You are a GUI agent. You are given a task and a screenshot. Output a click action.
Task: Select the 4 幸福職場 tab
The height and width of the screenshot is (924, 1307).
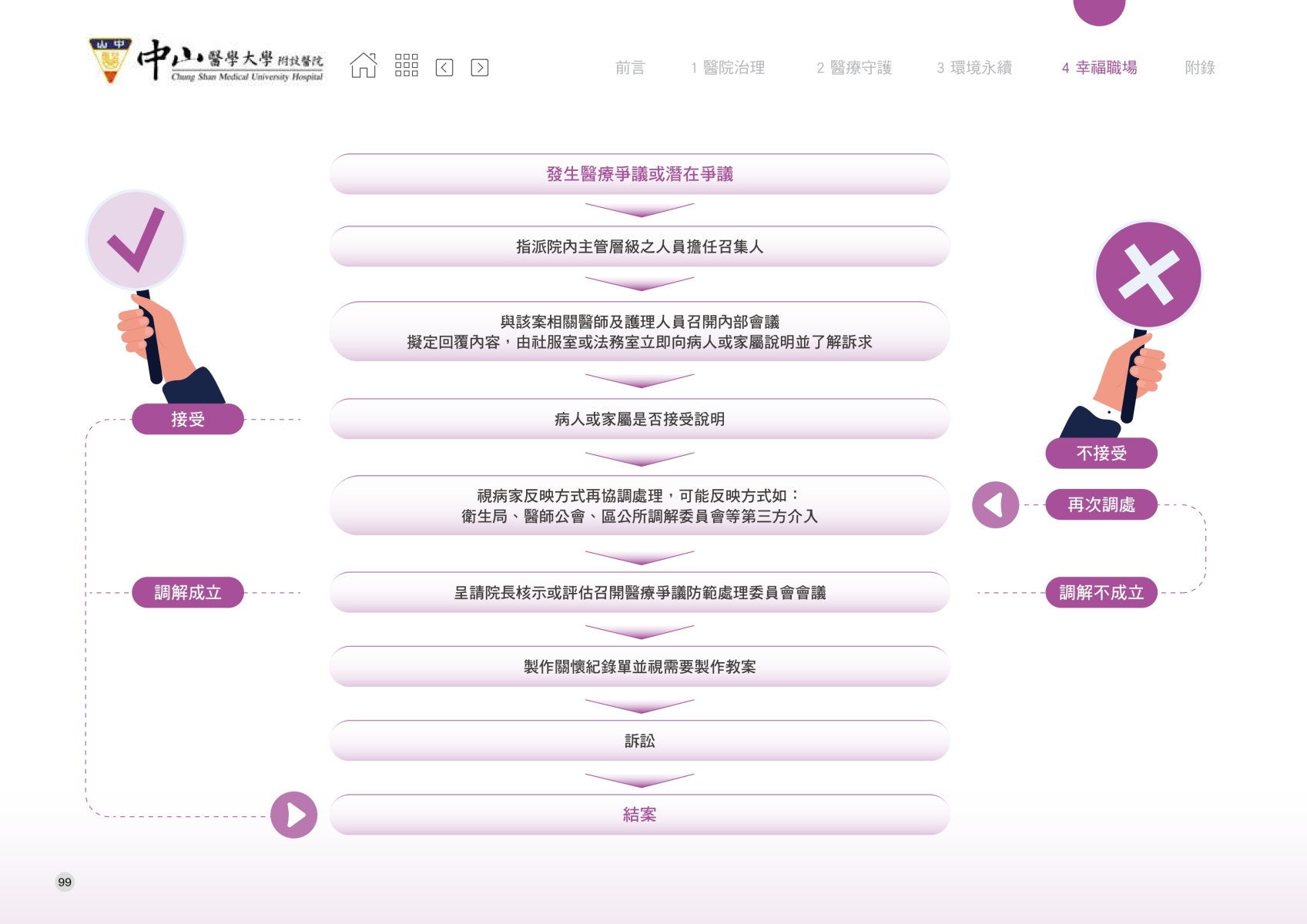[1099, 68]
